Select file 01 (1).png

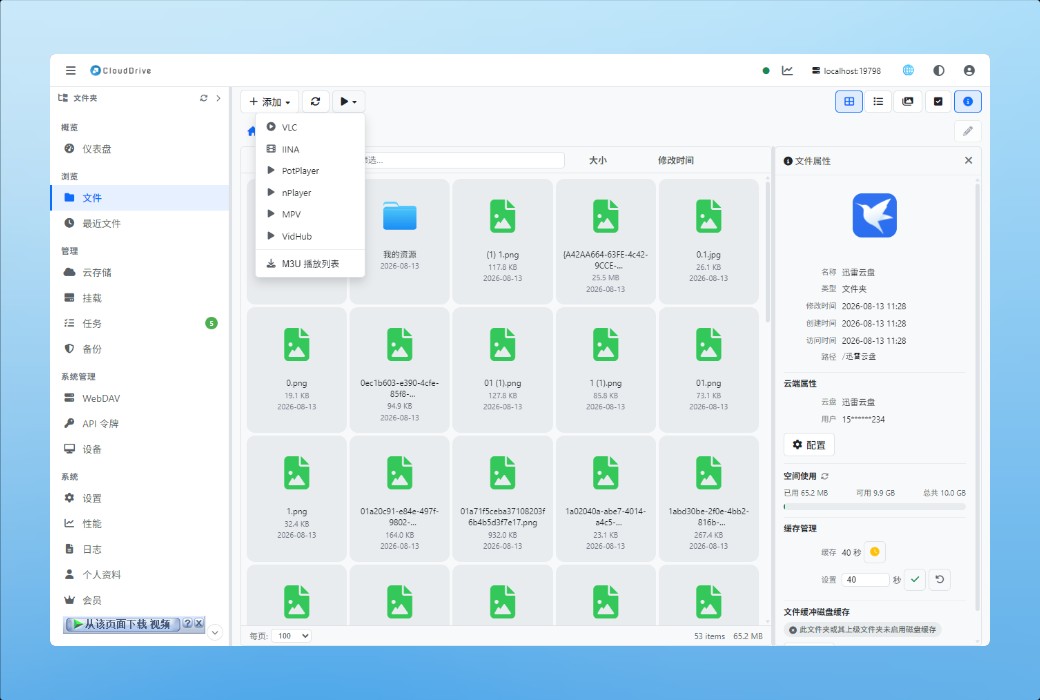[502, 370]
